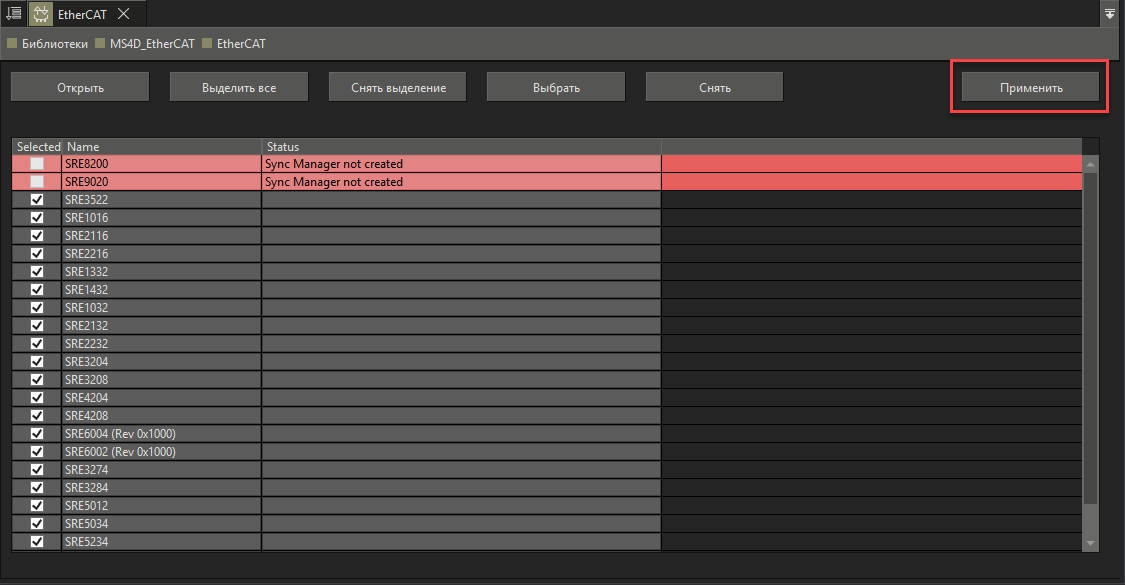The height and width of the screenshot is (585, 1125).
Task: Uncheck the SRE2216 checkbox
Action: tap(37, 253)
